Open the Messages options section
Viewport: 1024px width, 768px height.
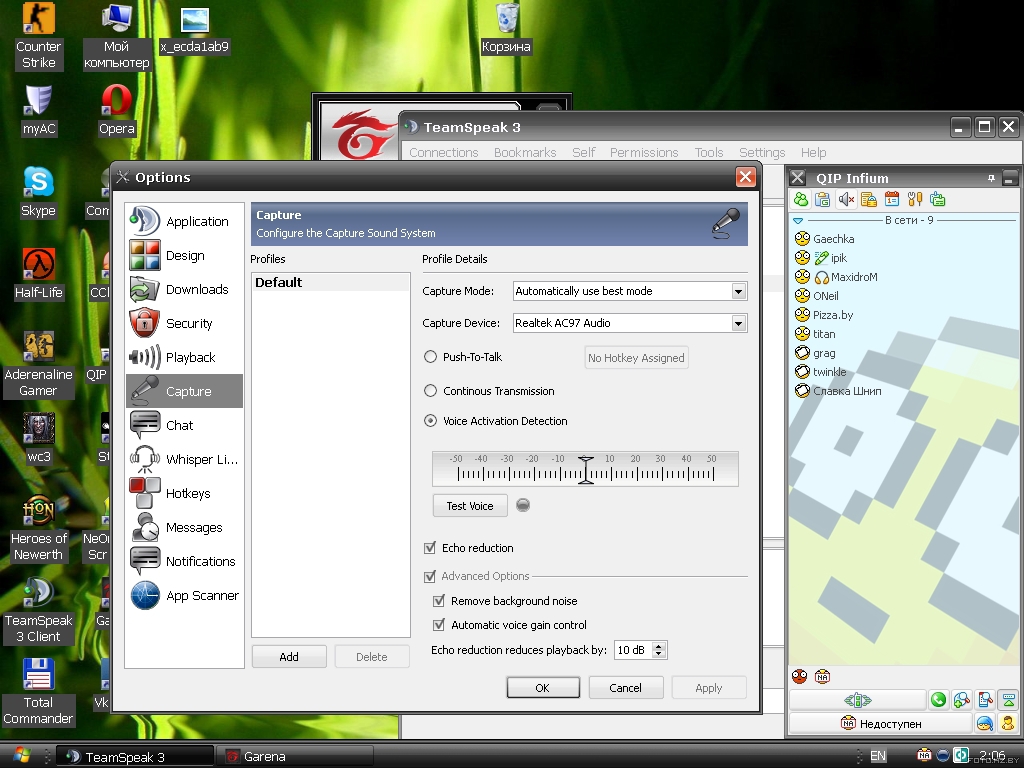[x=184, y=527]
